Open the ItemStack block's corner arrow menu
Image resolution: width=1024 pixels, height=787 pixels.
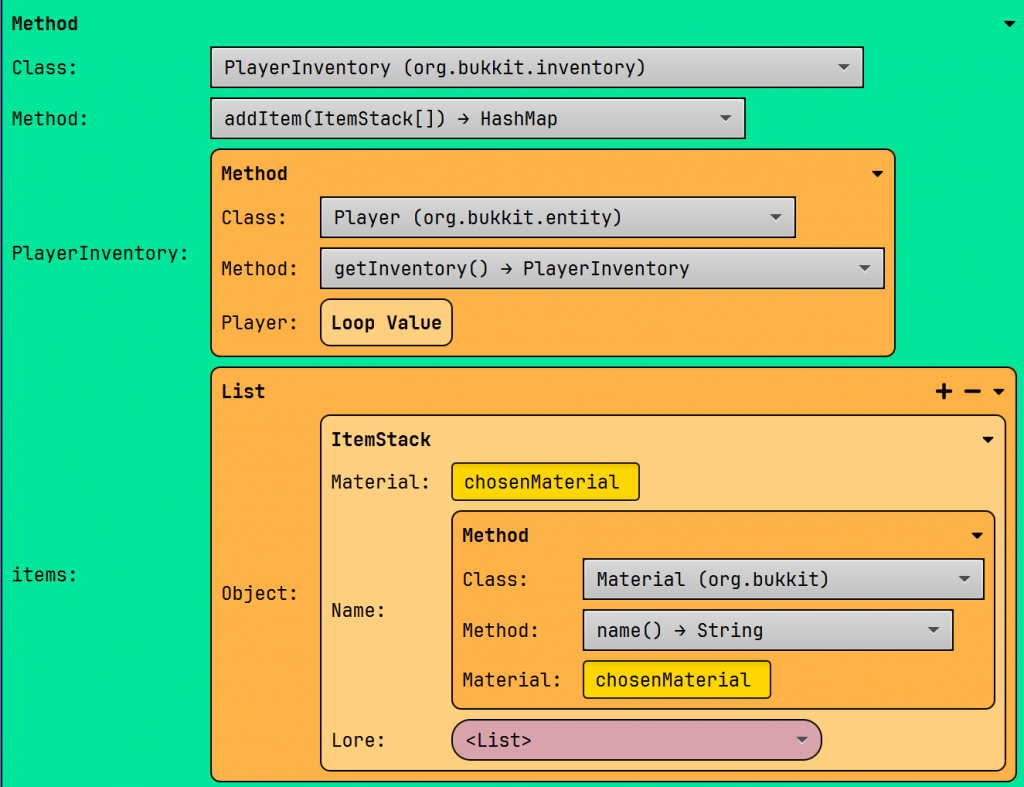click(x=988, y=440)
